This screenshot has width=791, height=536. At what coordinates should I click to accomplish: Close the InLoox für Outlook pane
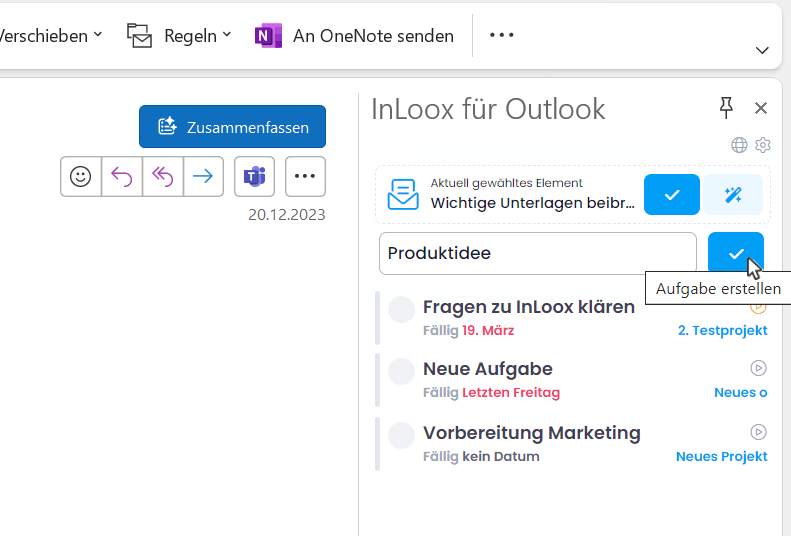[761, 108]
